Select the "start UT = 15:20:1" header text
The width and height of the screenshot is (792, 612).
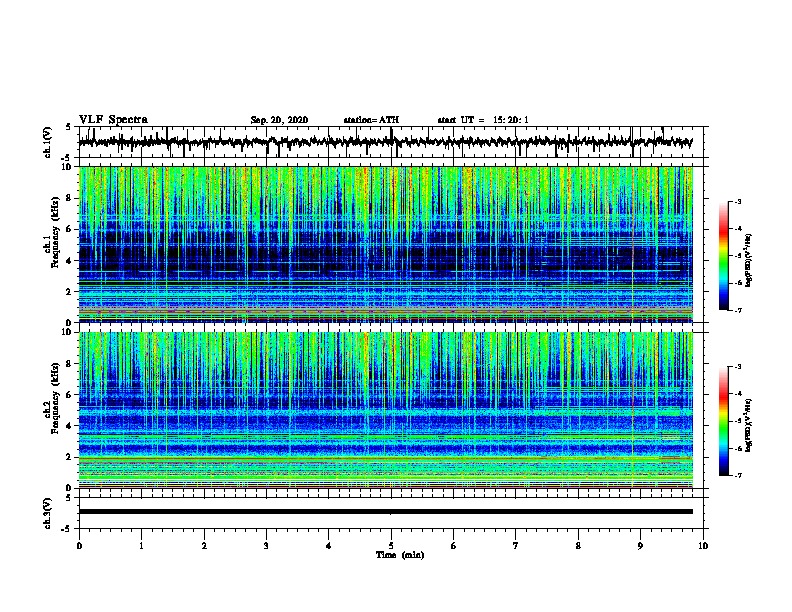(x=483, y=120)
